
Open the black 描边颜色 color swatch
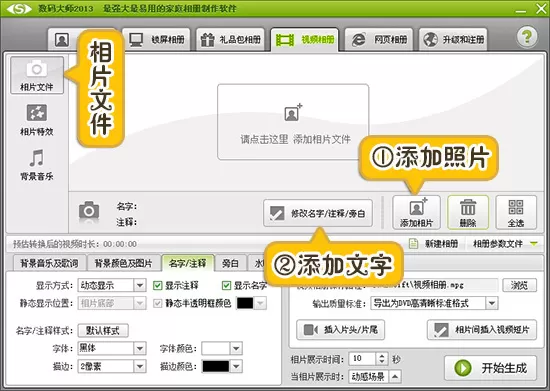216,366
